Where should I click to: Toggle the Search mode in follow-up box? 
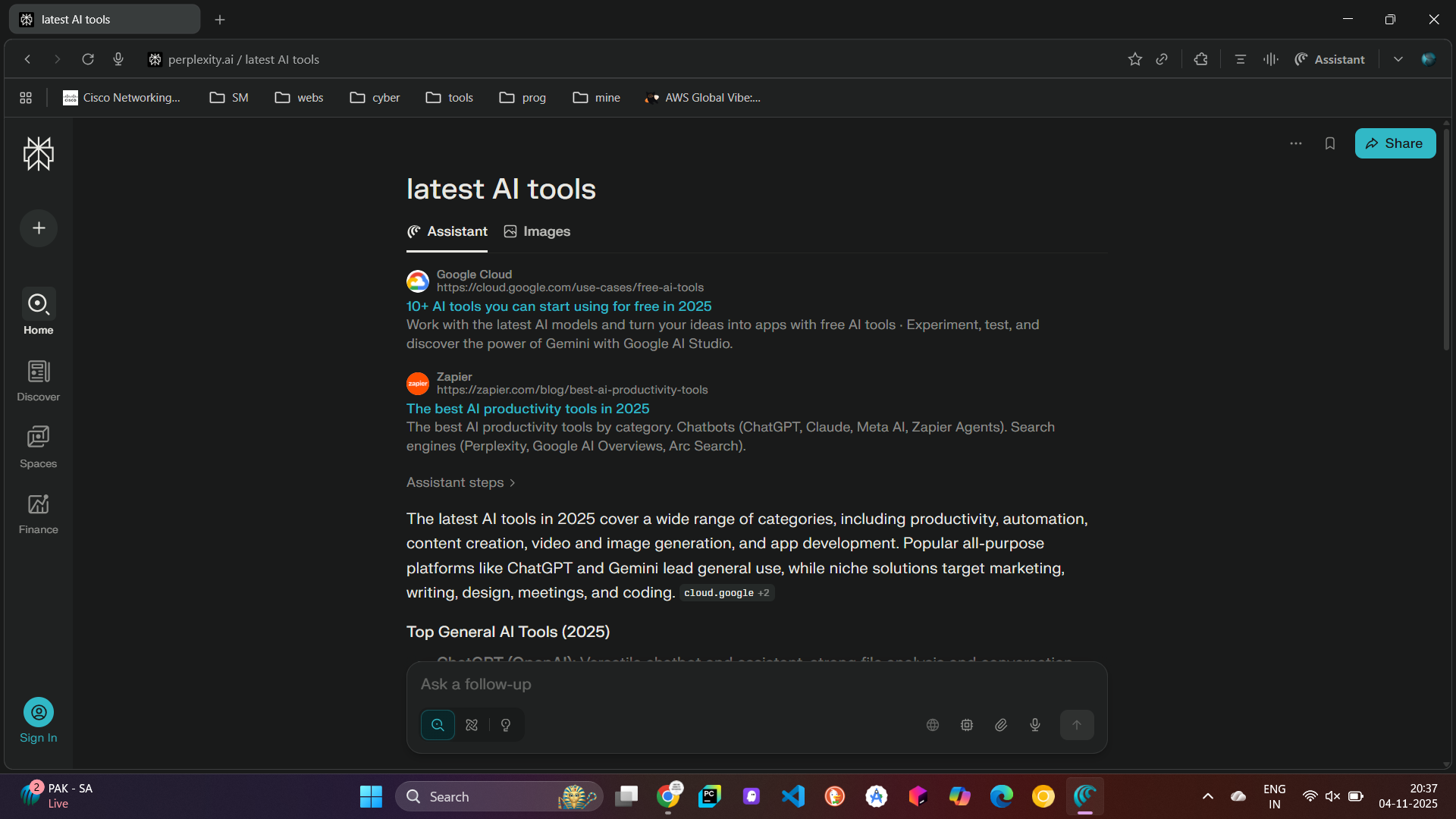click(x=438, y=725)
